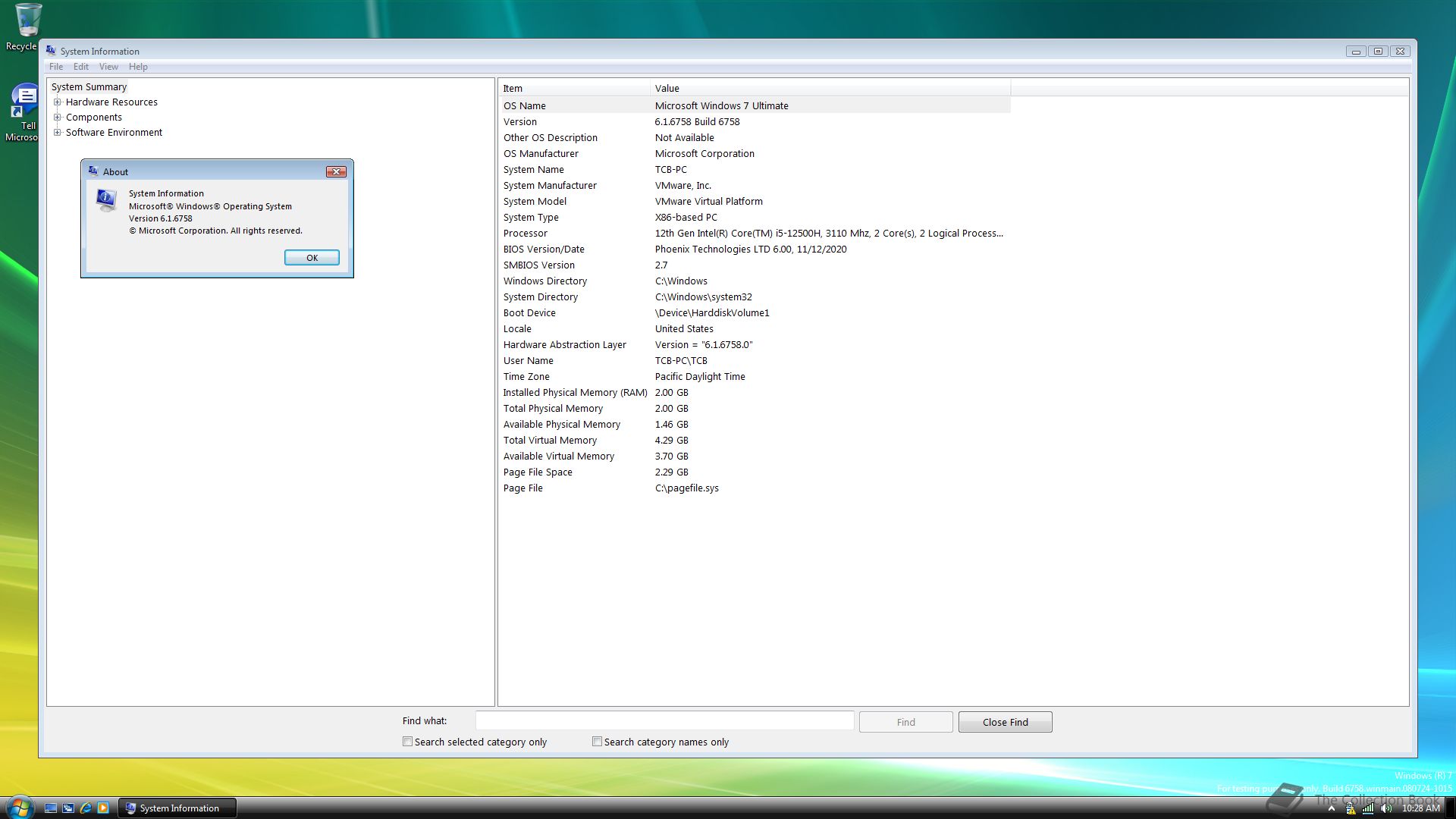
Task: Click the computer info icon in About dialog
Action: 106,200
